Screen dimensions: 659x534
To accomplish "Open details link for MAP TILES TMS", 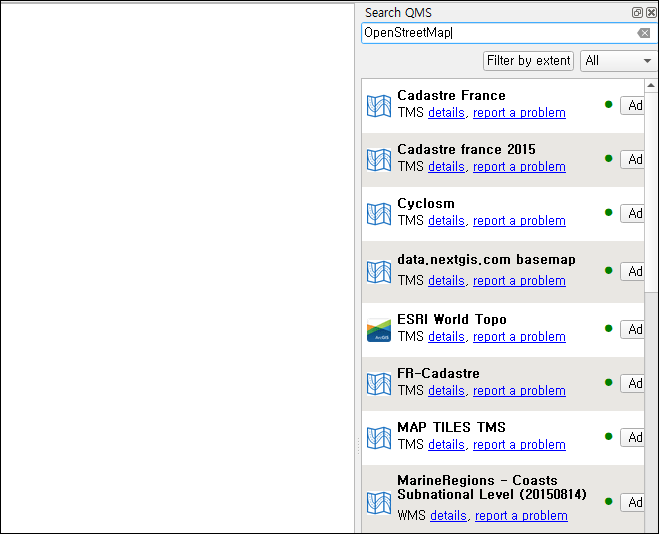I will click(x=446, y=445).
